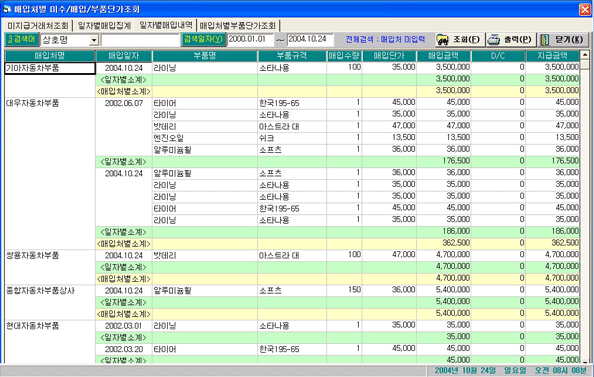Select the 일자별매입내역 tab
Viewport: 594px width, 377px height.
click(x=166, y=25)
